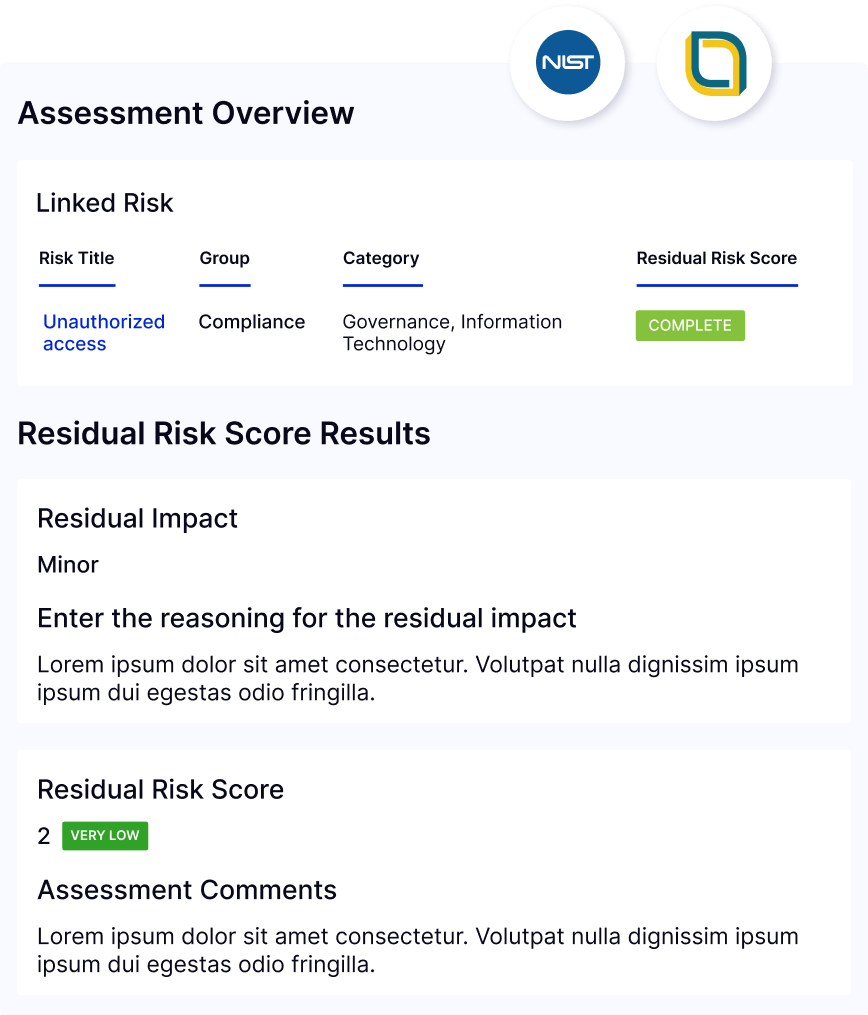Image resolution: width=868 pixels, height=1015 pixels.
Task: Click the green COMPLETE status badge
Action: click(x=690, y=326)
